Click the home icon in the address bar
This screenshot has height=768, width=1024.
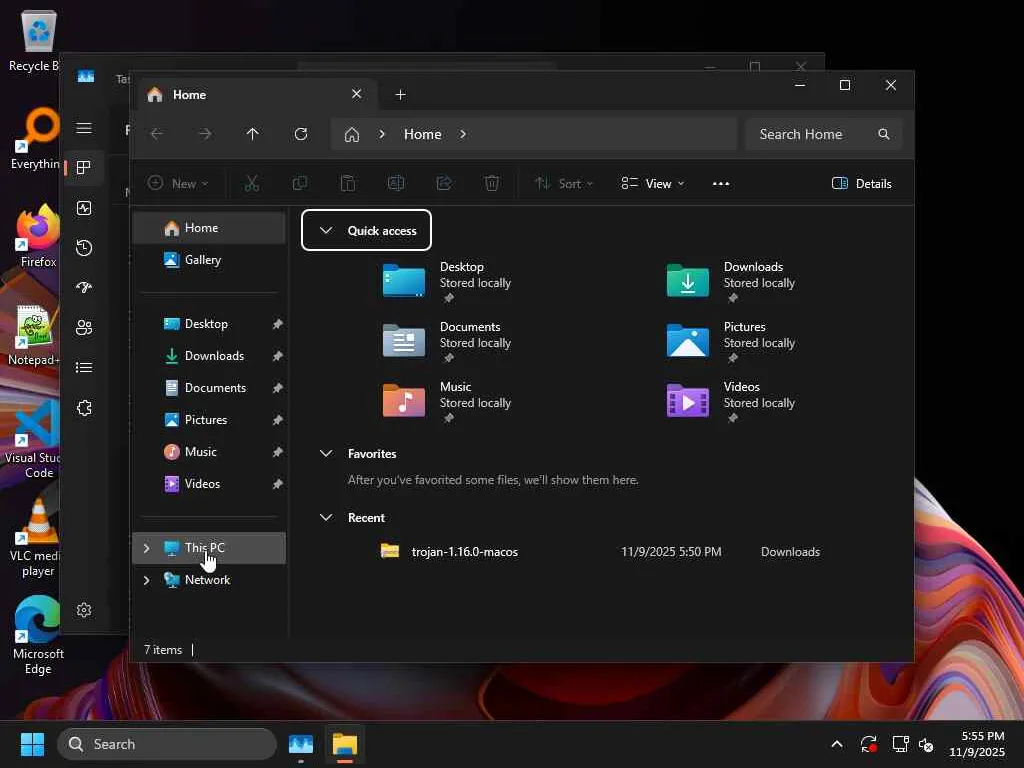(x=352, y=135)
